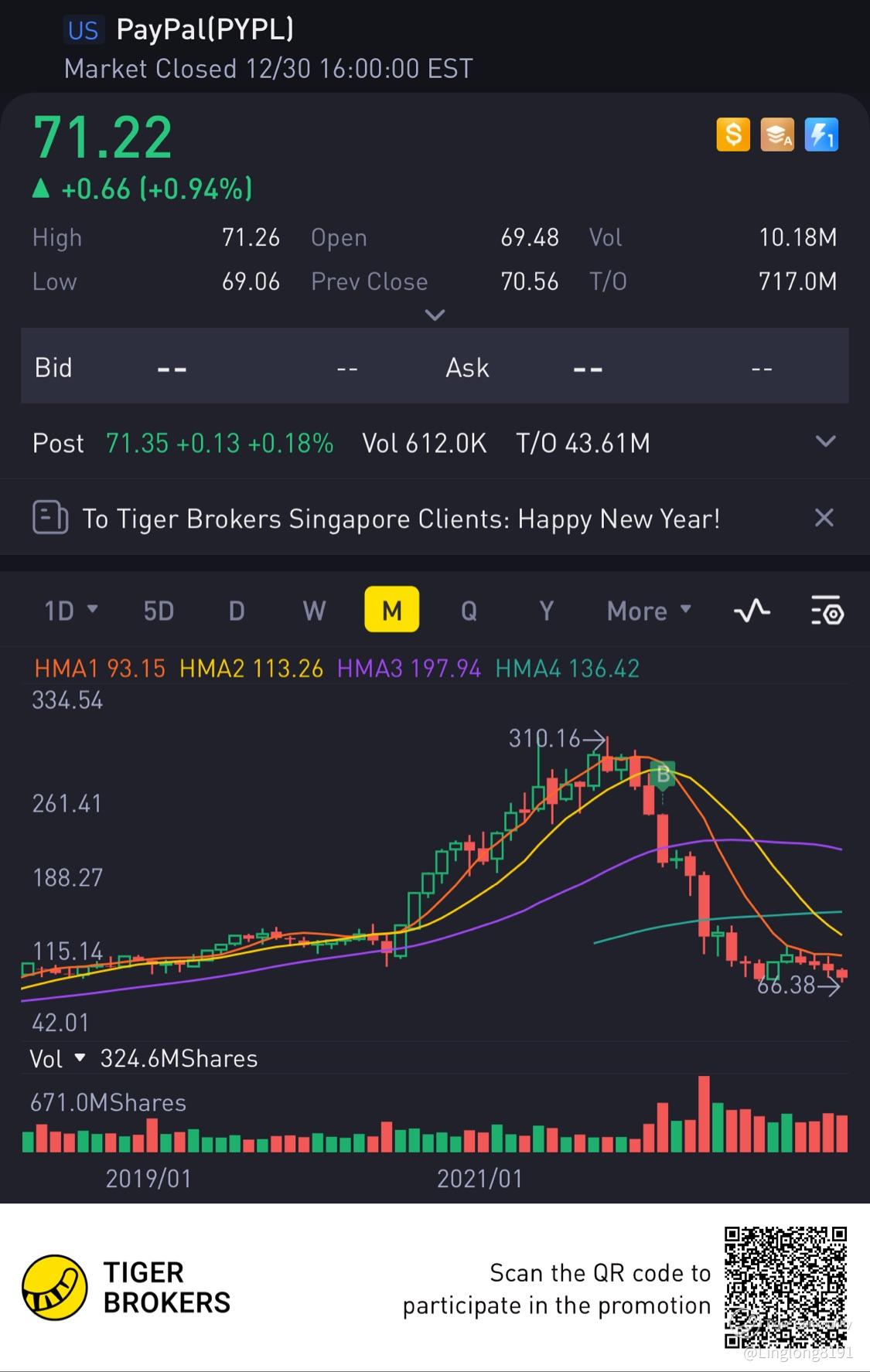Tap the T/O value 717.0M
870x1372 pixels.
pos(798,281)
